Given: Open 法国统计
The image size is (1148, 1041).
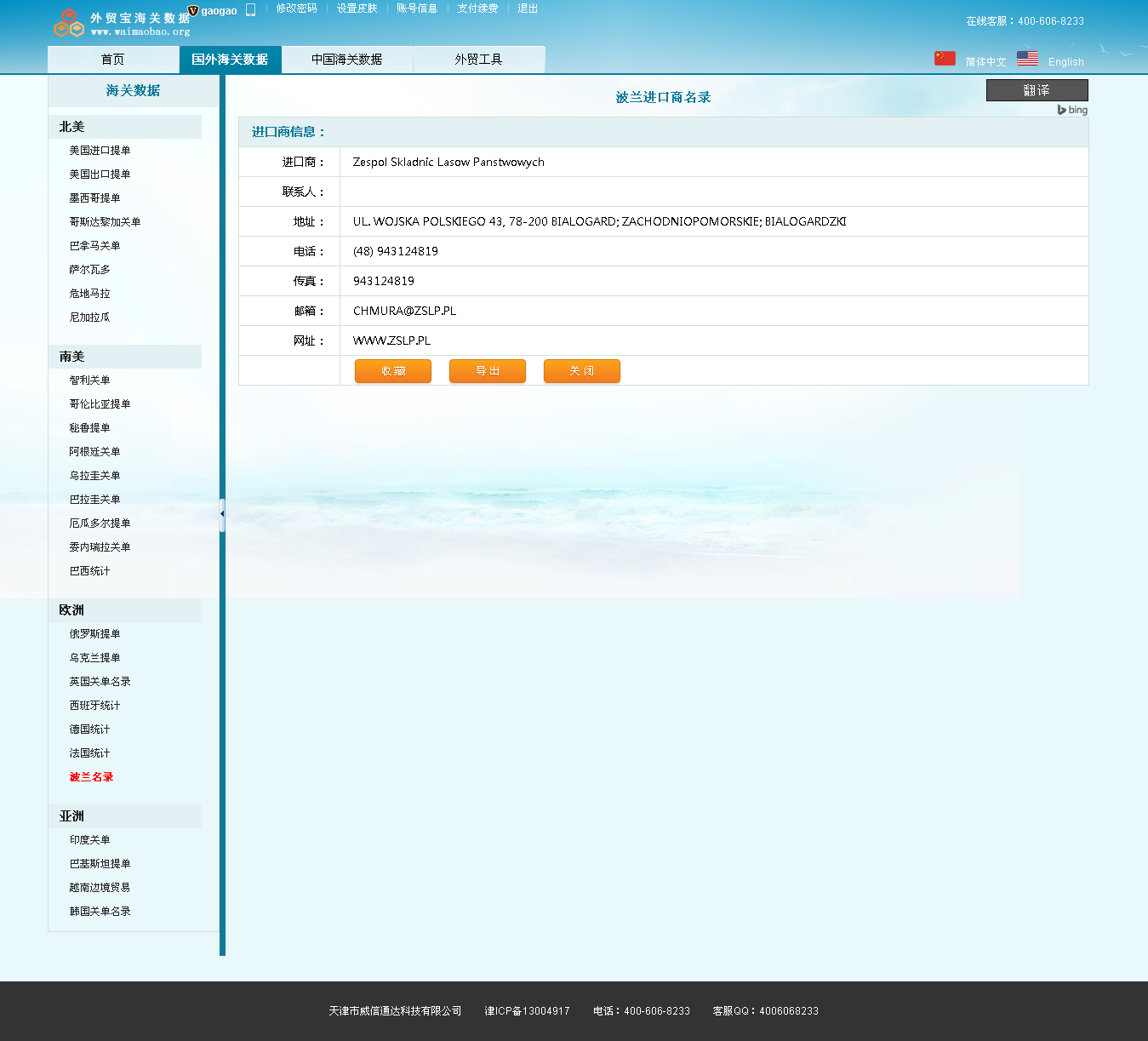Looking at the screenshot, I should (89, 753).
